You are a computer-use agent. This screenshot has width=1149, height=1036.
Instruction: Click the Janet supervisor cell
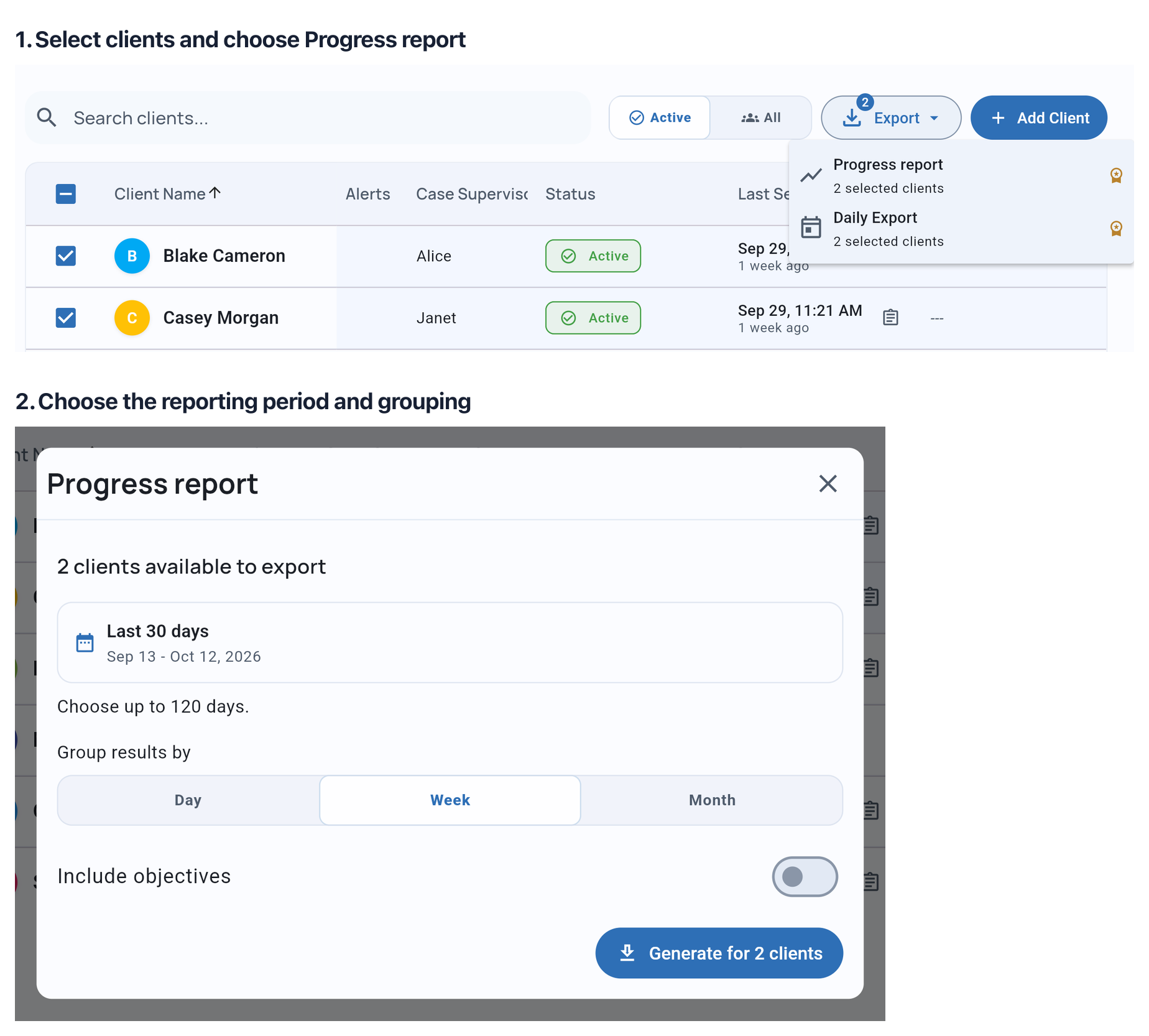click(436, 318)
